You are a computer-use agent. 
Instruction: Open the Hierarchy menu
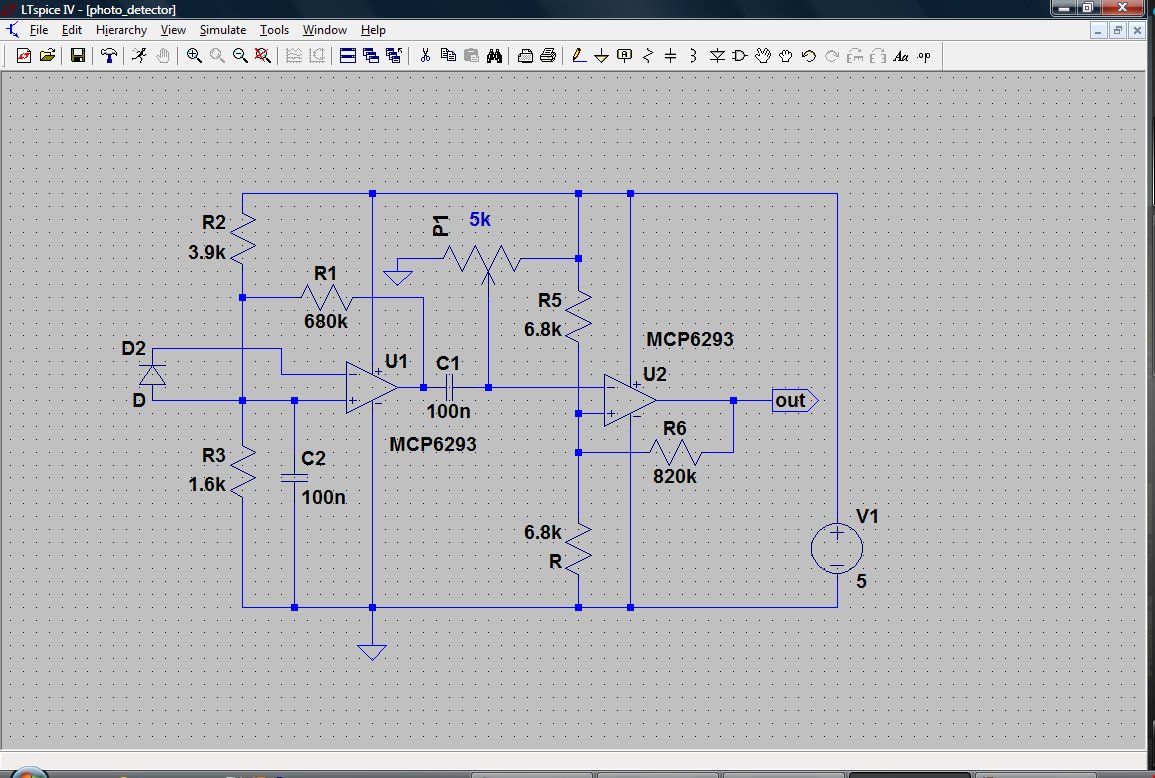pos(121,29)
